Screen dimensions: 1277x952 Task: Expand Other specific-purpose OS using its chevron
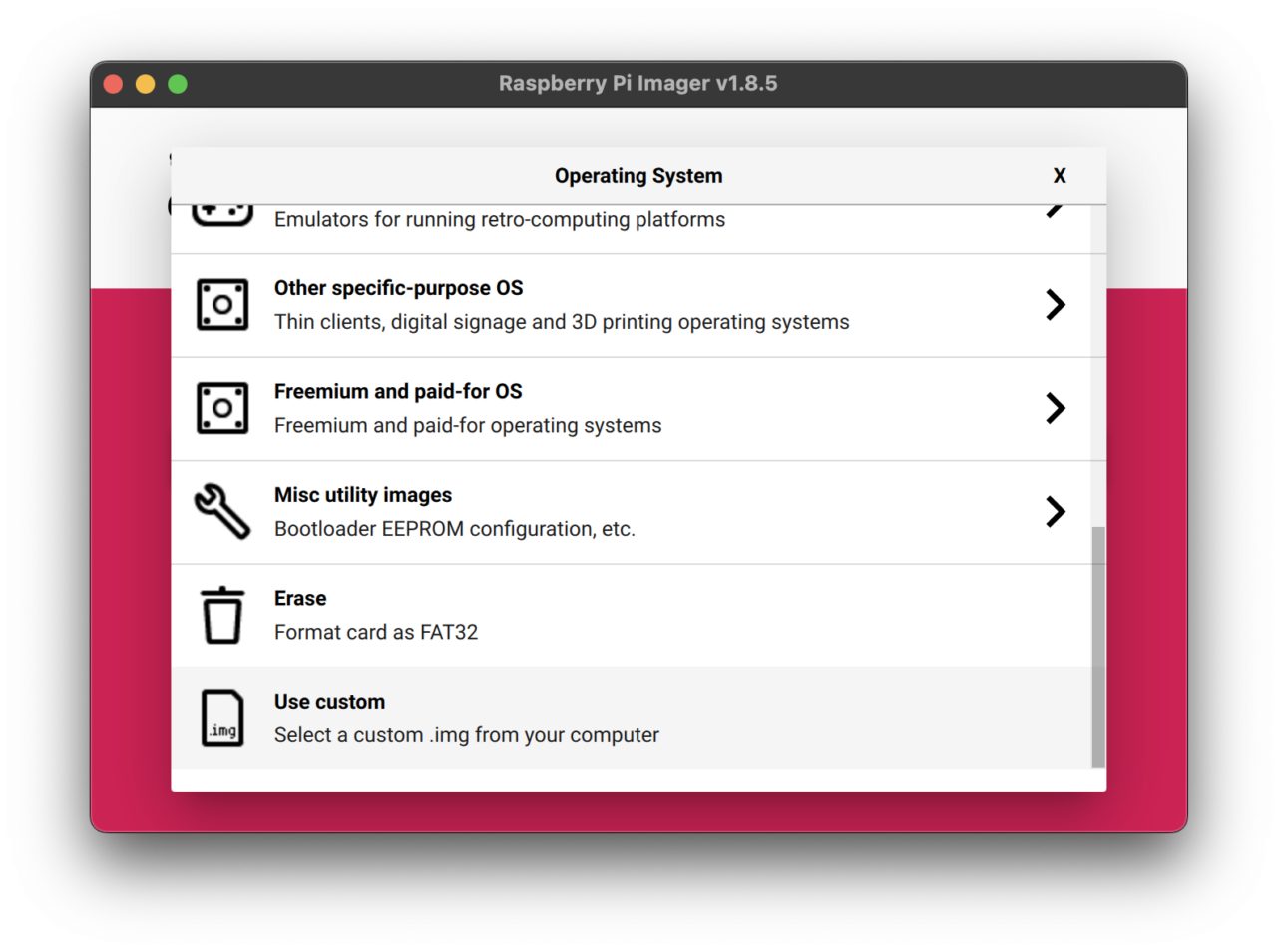(x=1055, y=305)
